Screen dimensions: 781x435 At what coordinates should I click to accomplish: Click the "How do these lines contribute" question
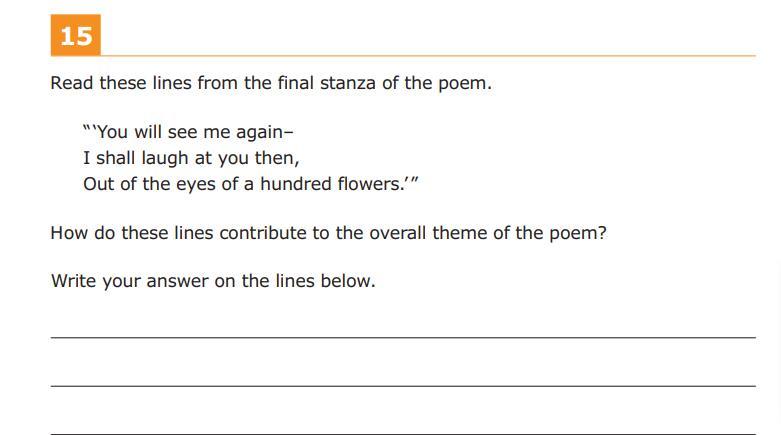(x=328, y=233)
